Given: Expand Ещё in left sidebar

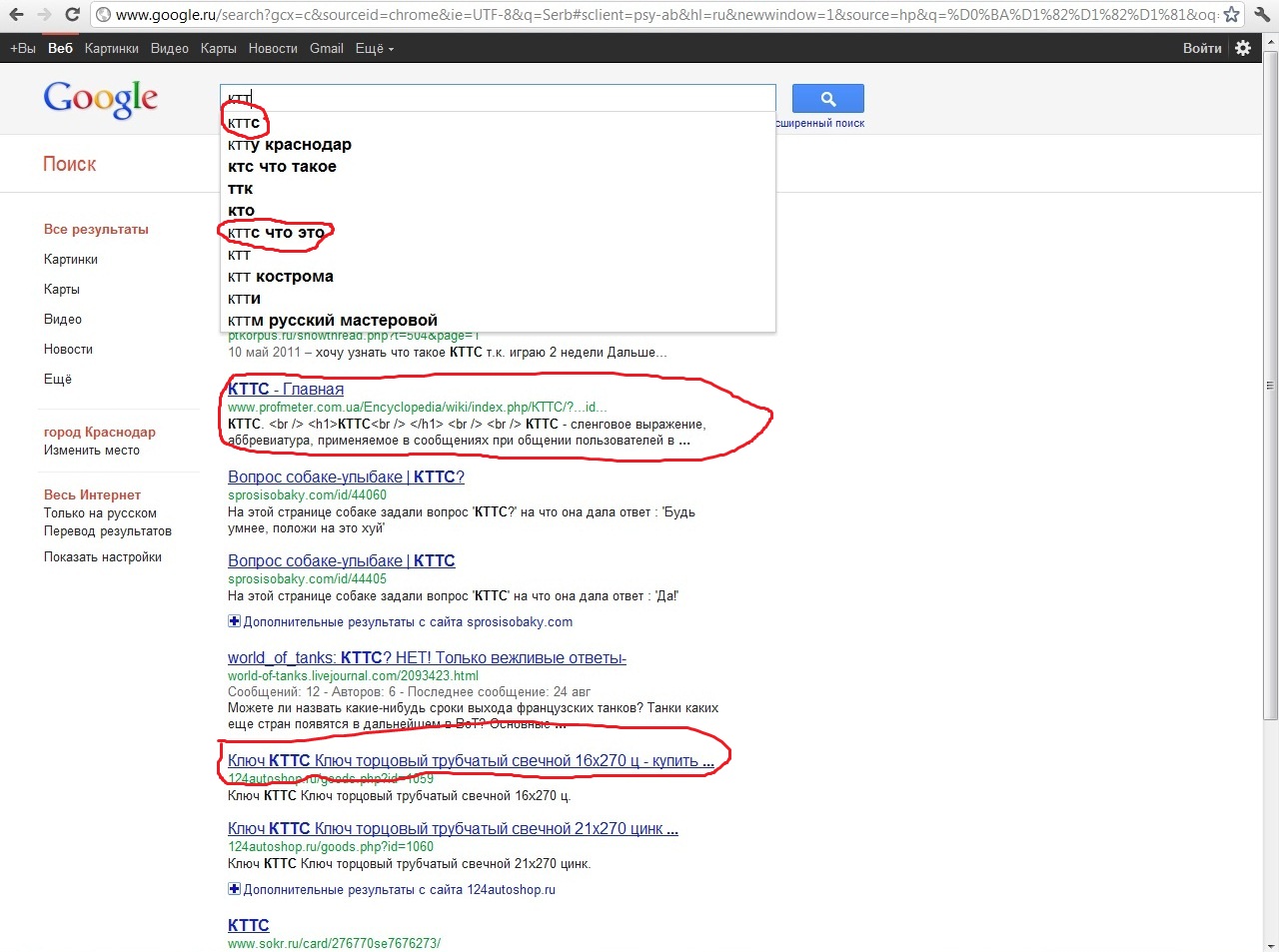Looking at the screenshot, I should pyautogui.click(x=58, y=379).
